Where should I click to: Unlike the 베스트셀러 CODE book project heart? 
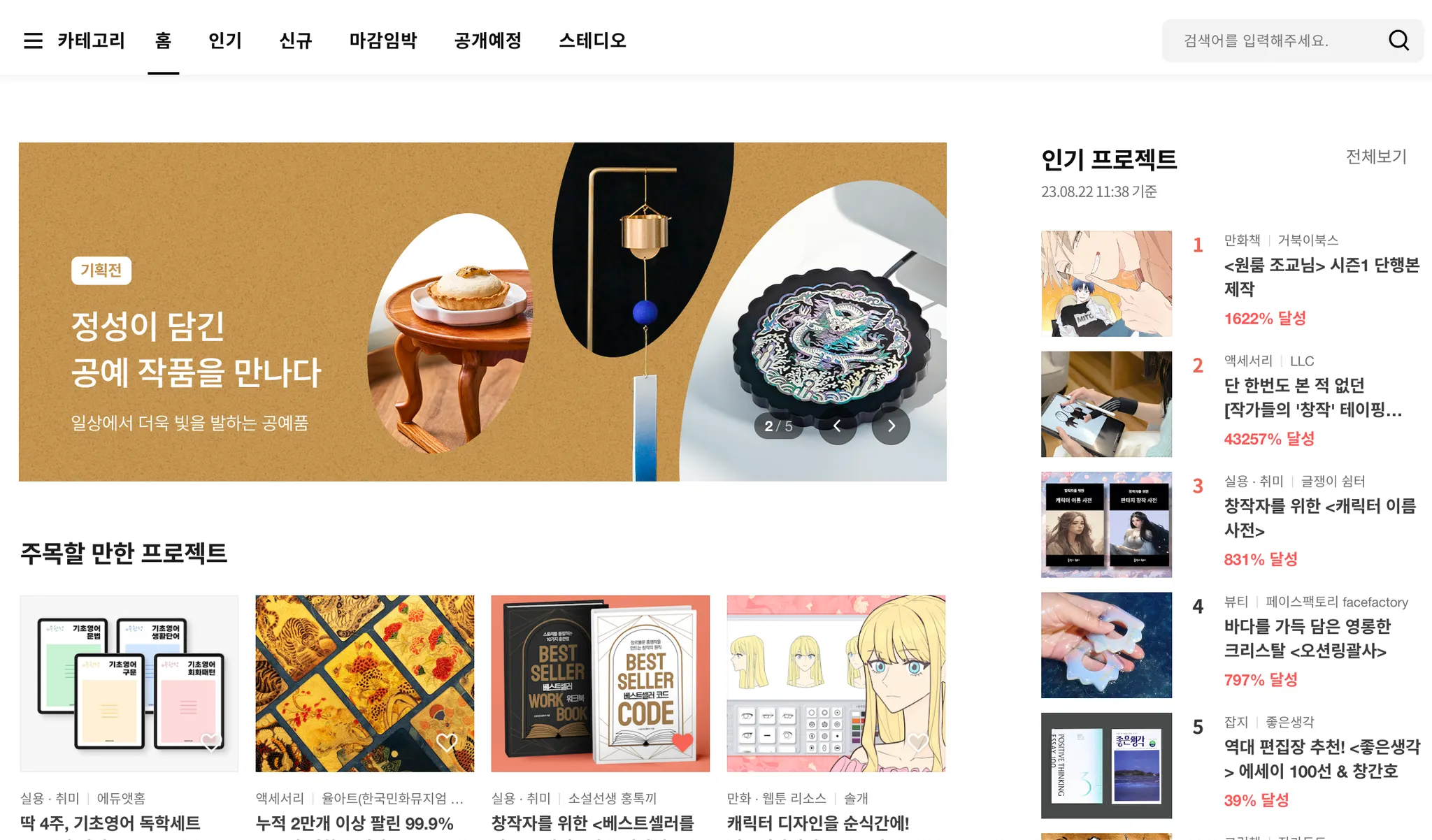(682, 742)
